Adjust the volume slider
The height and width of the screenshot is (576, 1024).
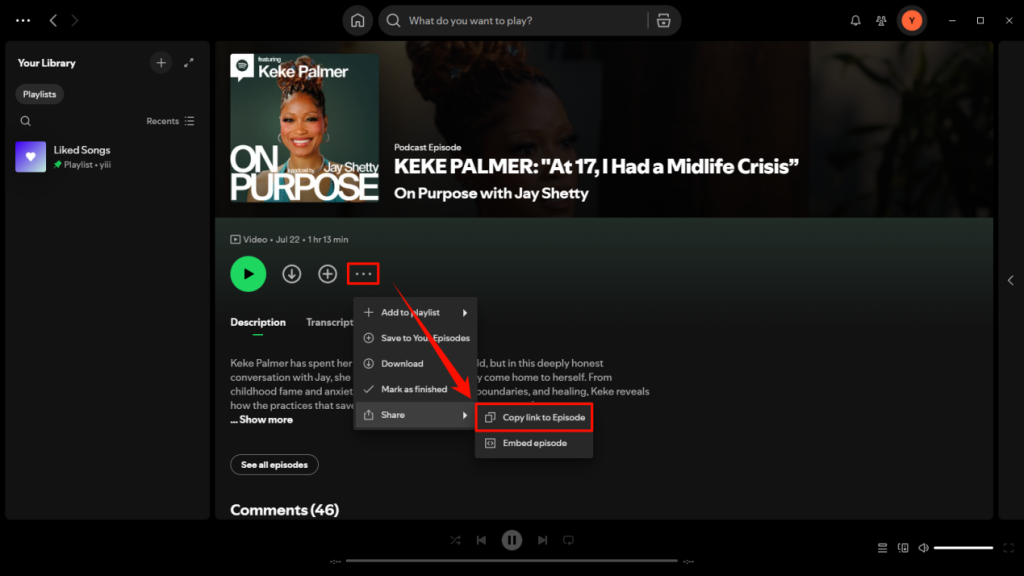963,547
